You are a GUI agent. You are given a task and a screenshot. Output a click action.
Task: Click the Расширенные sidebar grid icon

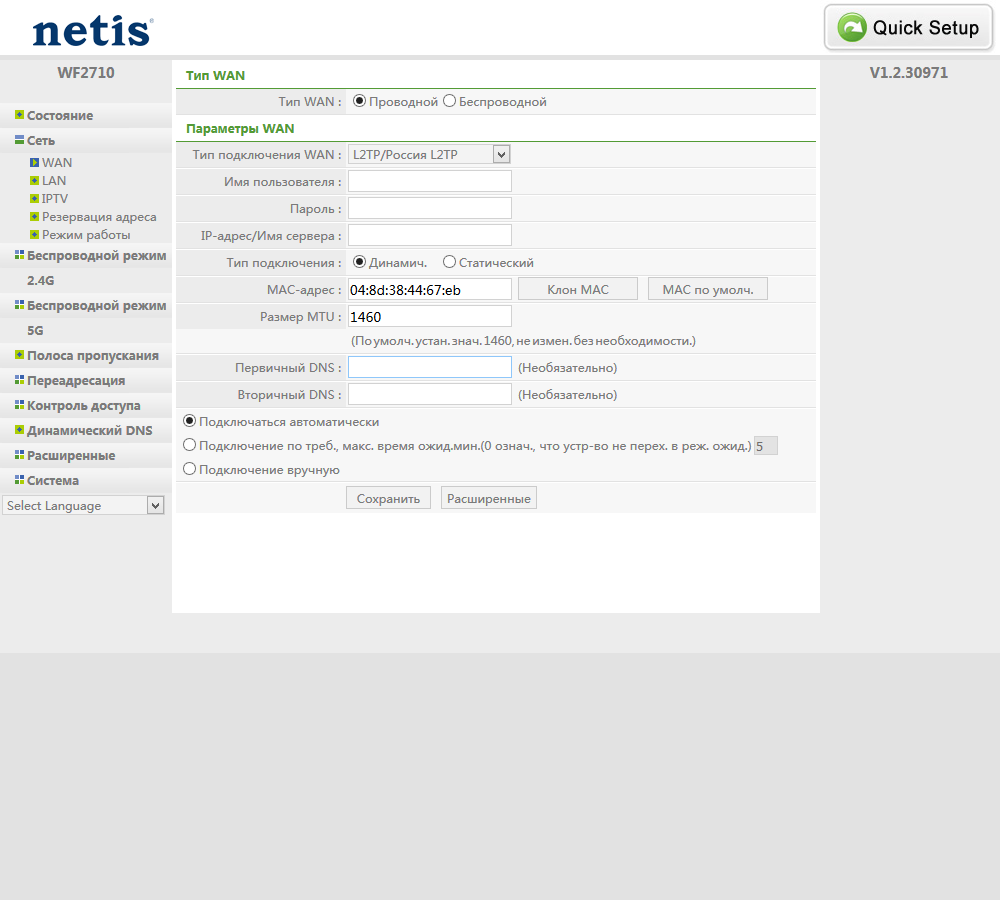19,455
